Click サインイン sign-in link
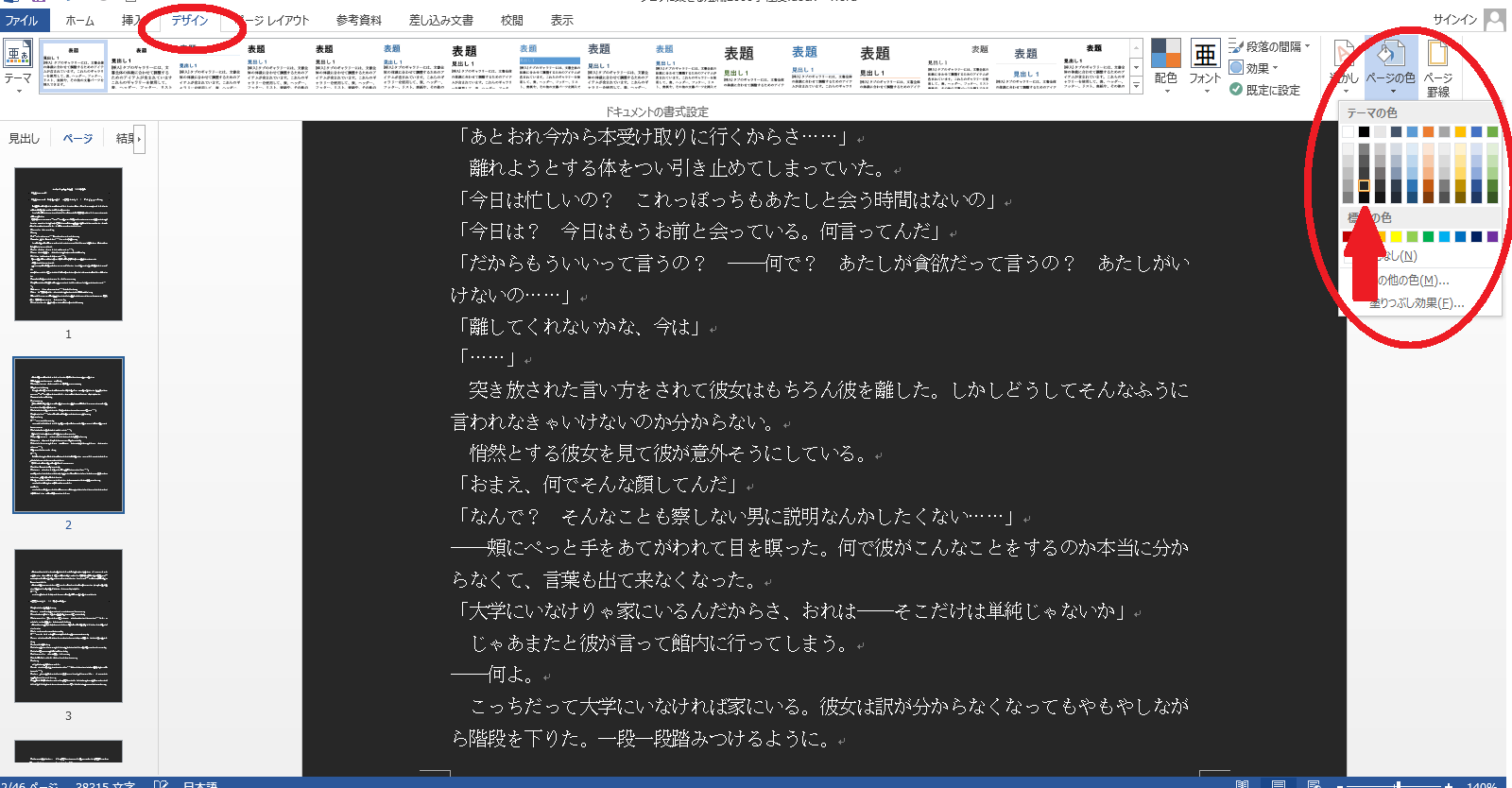This screenshot has width=1512, height=788. [1454, 20]
